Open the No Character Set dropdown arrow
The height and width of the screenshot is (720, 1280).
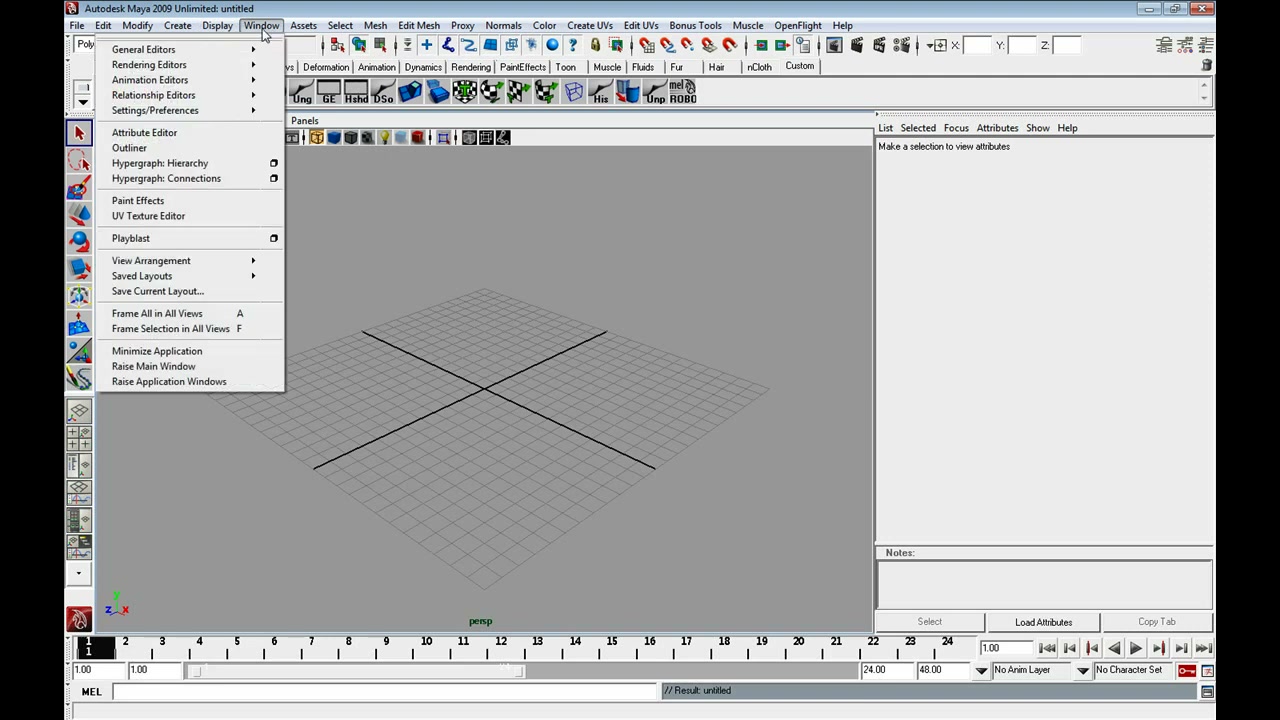[x=1083, y=670]
